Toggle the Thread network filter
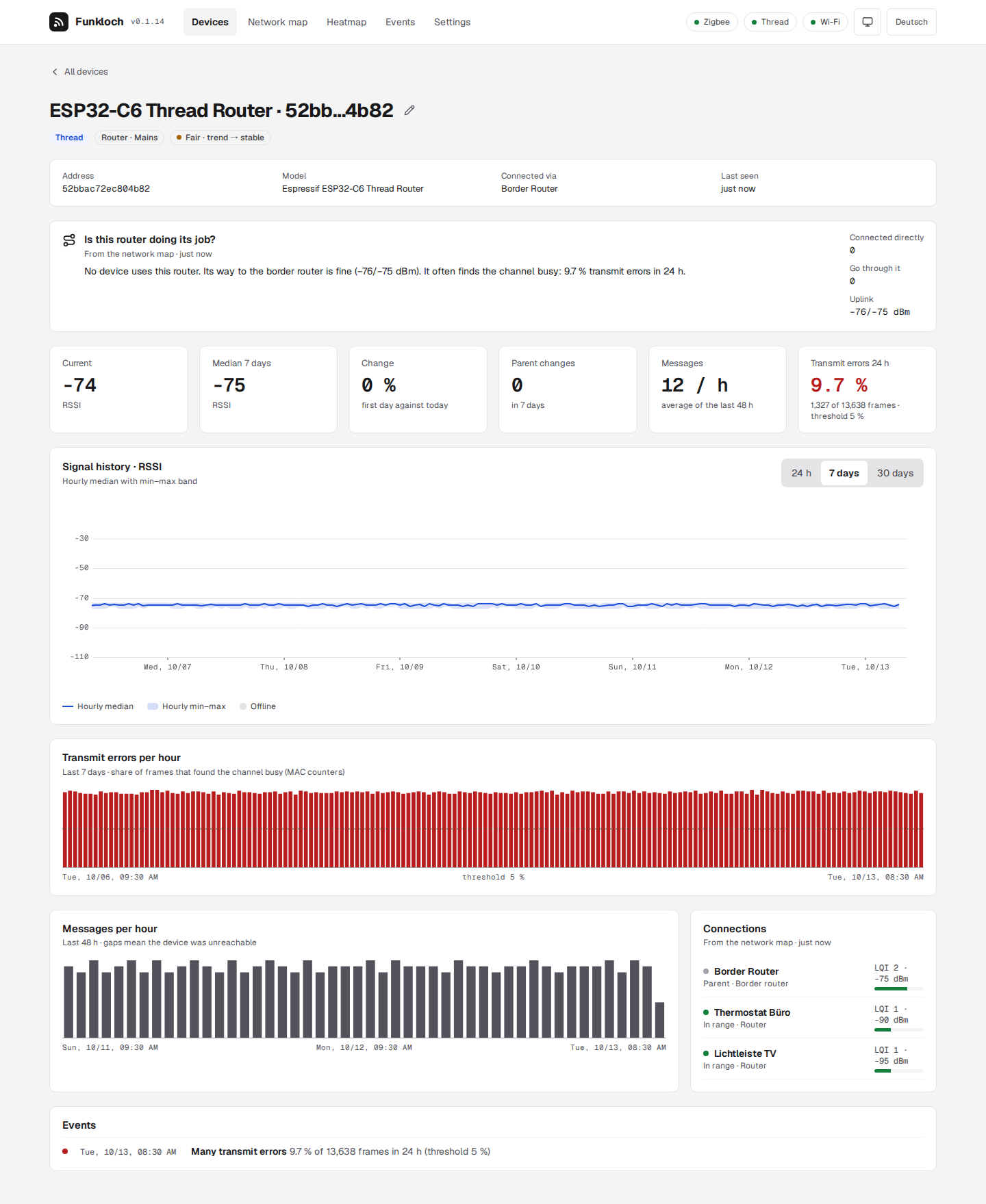 pyautogui.click(x=770, y=22)
